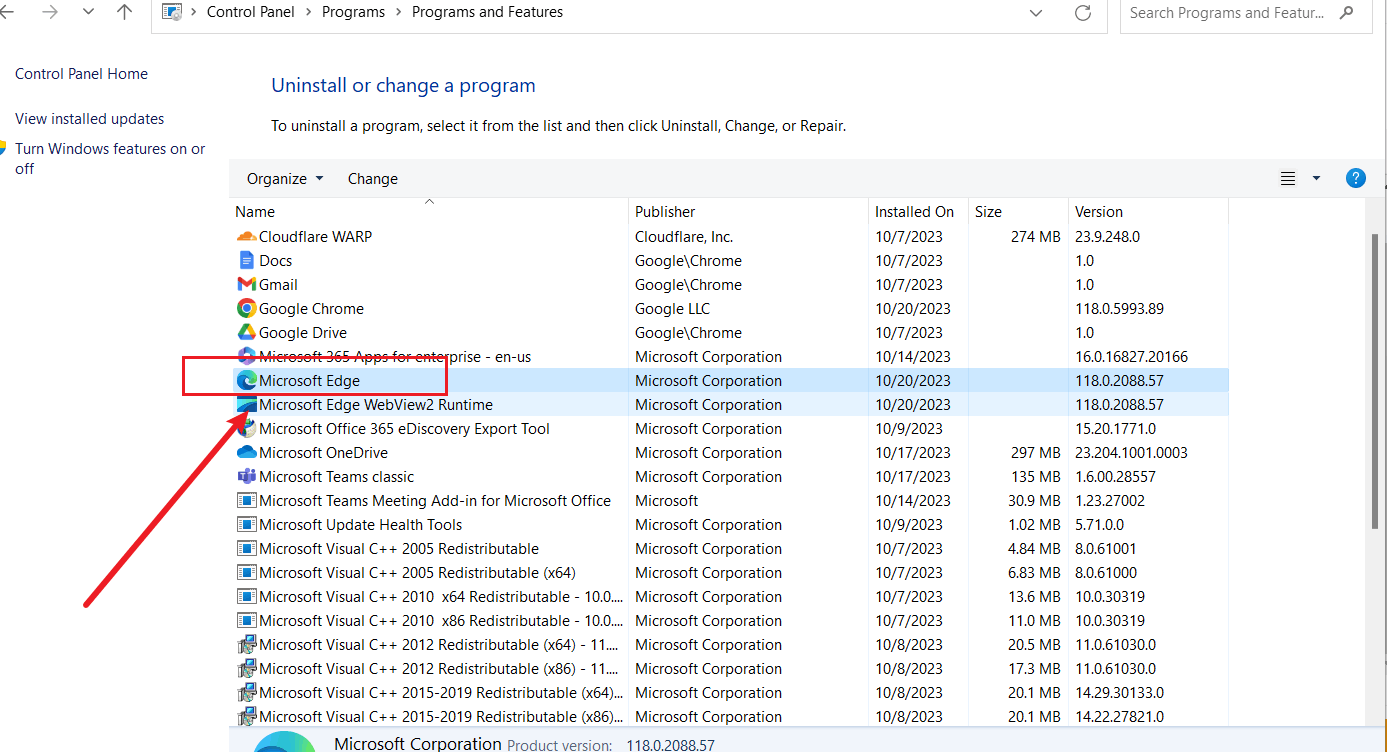Select the Google Chrome program name
The width and height of the screenshot is (1387, 752).
[311, 309]
